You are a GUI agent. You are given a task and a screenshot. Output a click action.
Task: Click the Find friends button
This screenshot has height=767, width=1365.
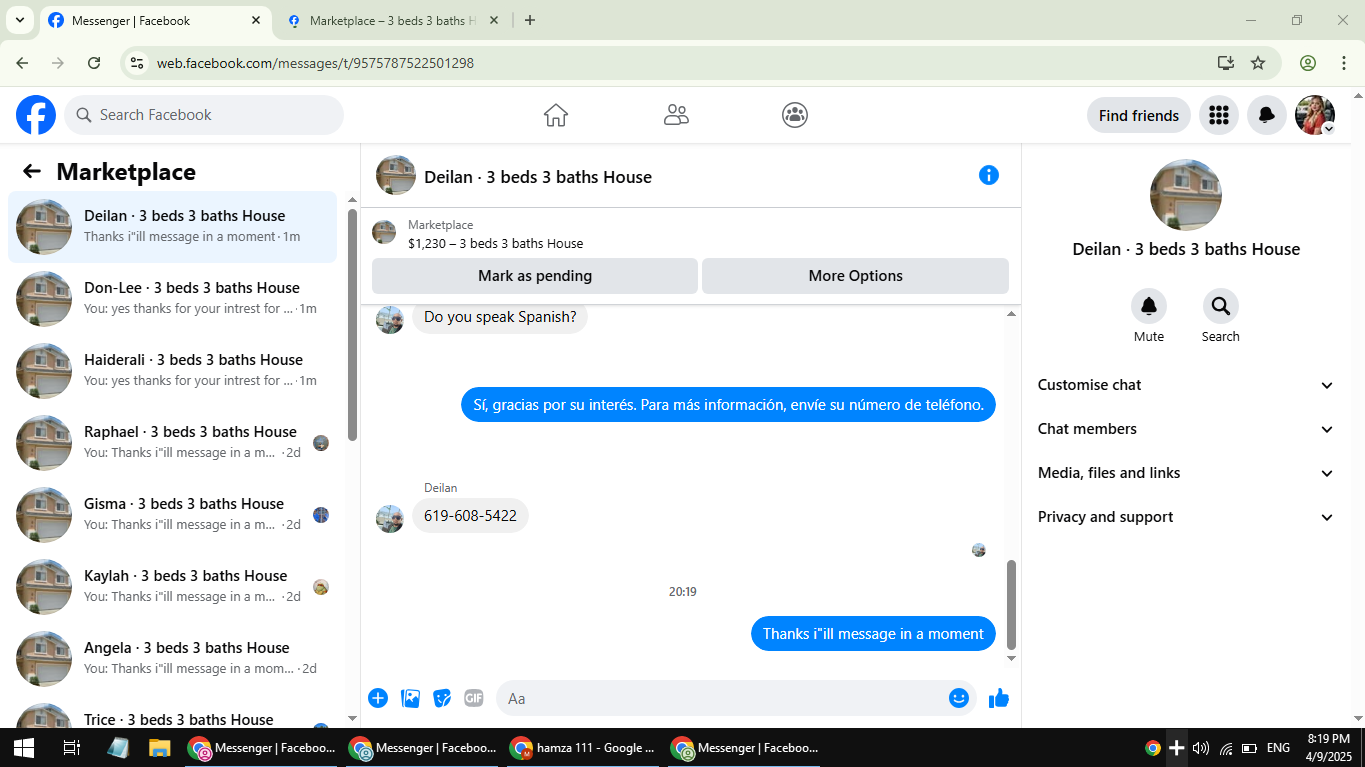coord(1139,115)
